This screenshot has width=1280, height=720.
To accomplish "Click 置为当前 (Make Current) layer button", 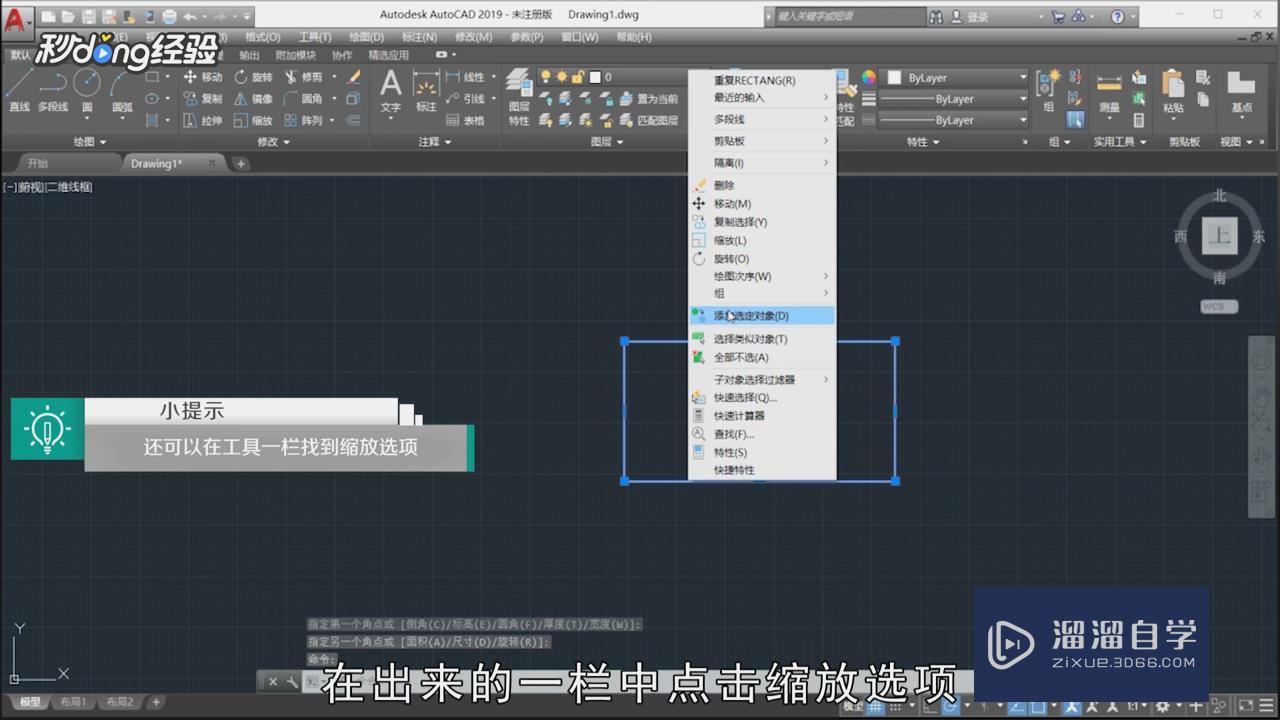I will 649,99.
